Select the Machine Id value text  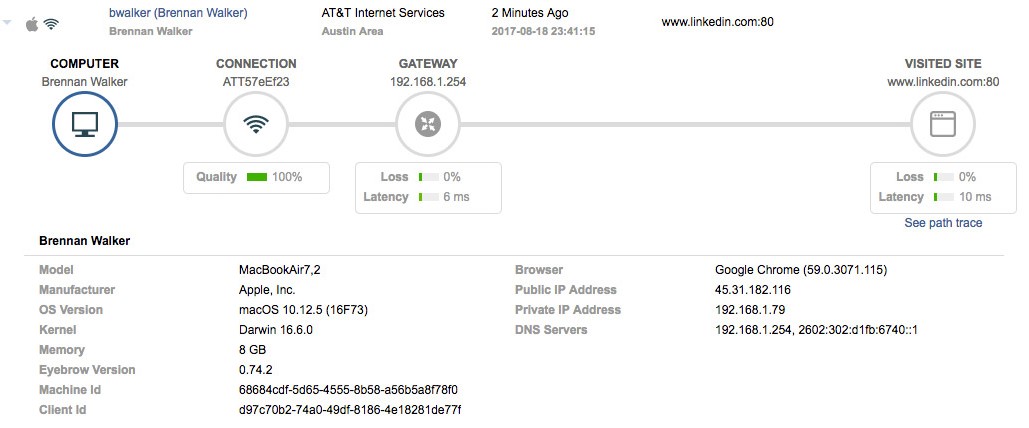point(348,390)
